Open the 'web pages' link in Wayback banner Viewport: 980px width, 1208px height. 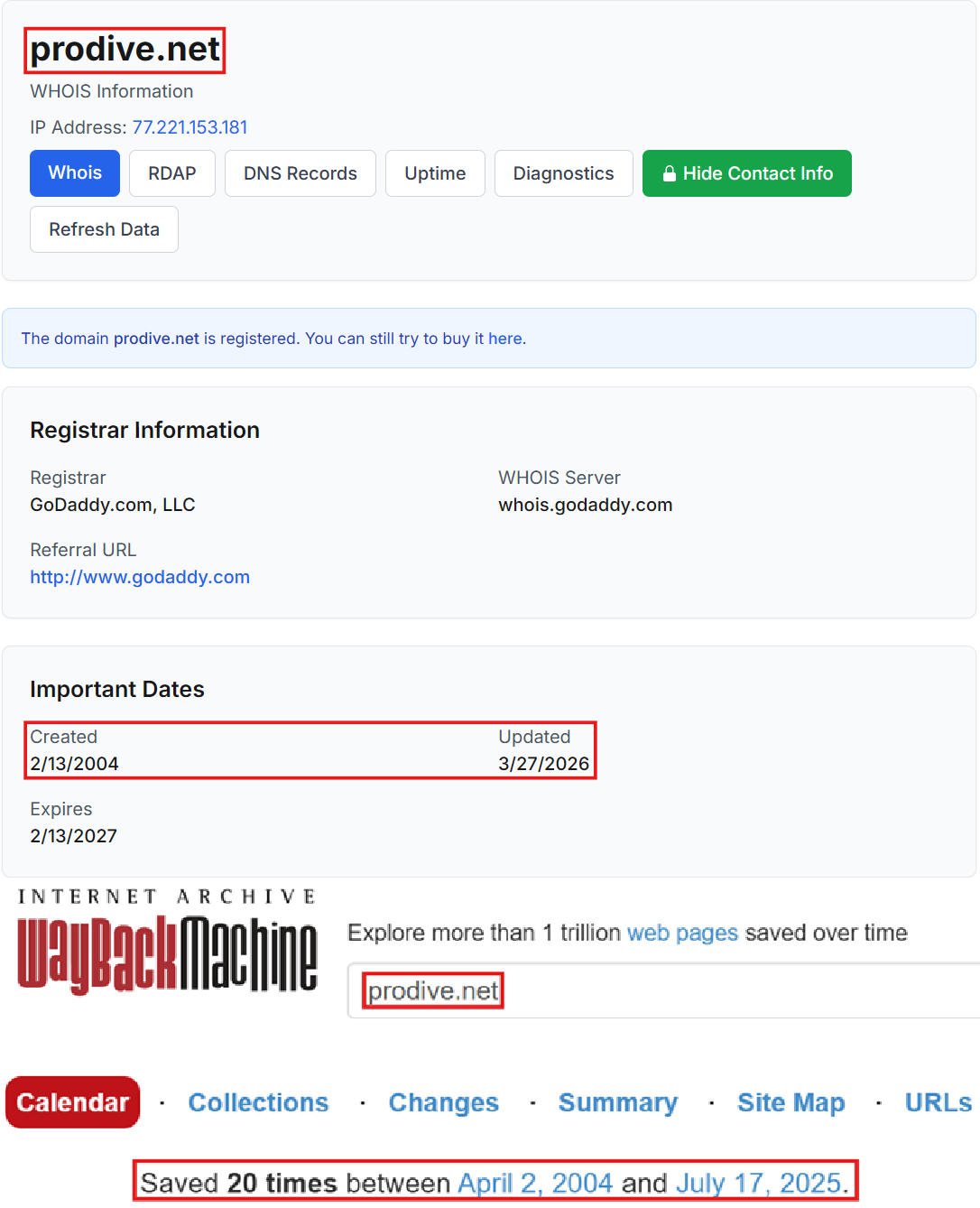pyautogui.click(x=682, y=933)
